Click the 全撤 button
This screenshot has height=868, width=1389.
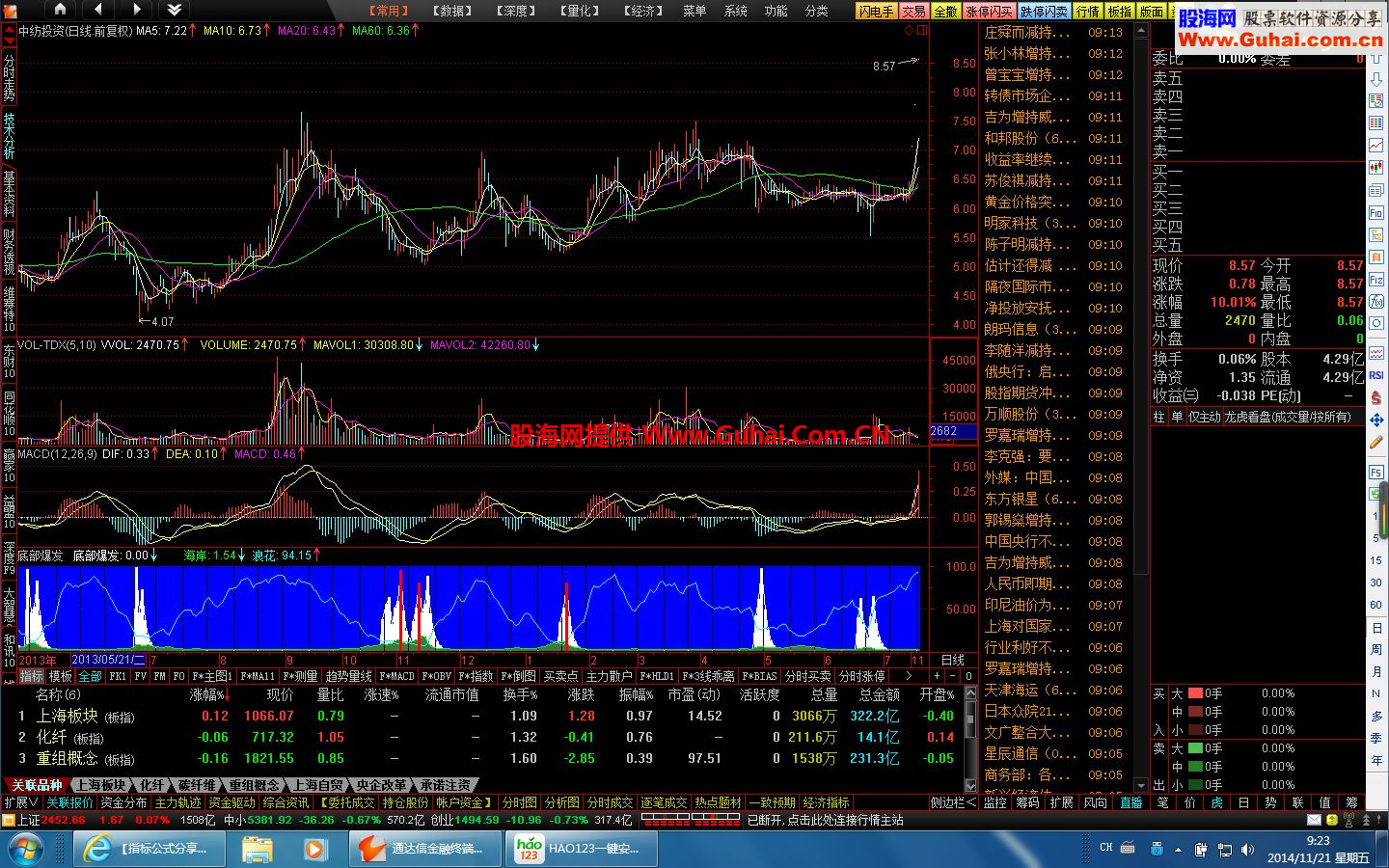946,12
